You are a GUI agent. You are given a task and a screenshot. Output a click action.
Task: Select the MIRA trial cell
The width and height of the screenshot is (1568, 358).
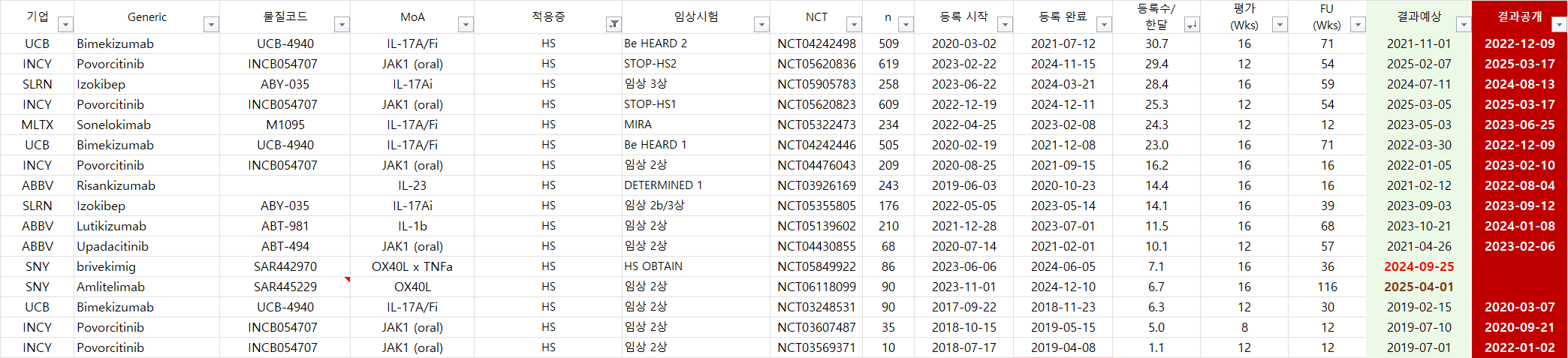(x=696, y=125)
